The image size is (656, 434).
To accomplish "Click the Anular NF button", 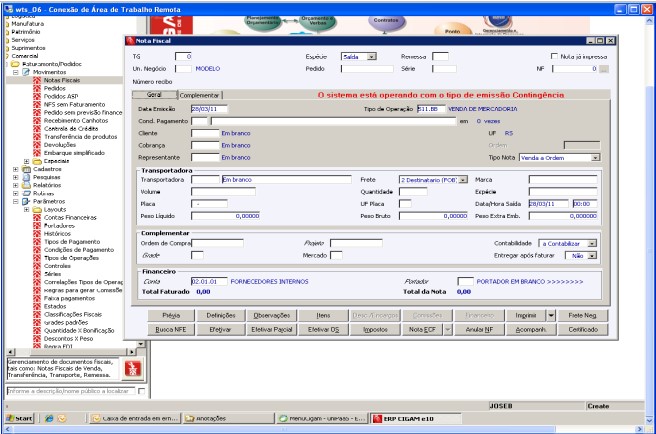I will (479, 330).
